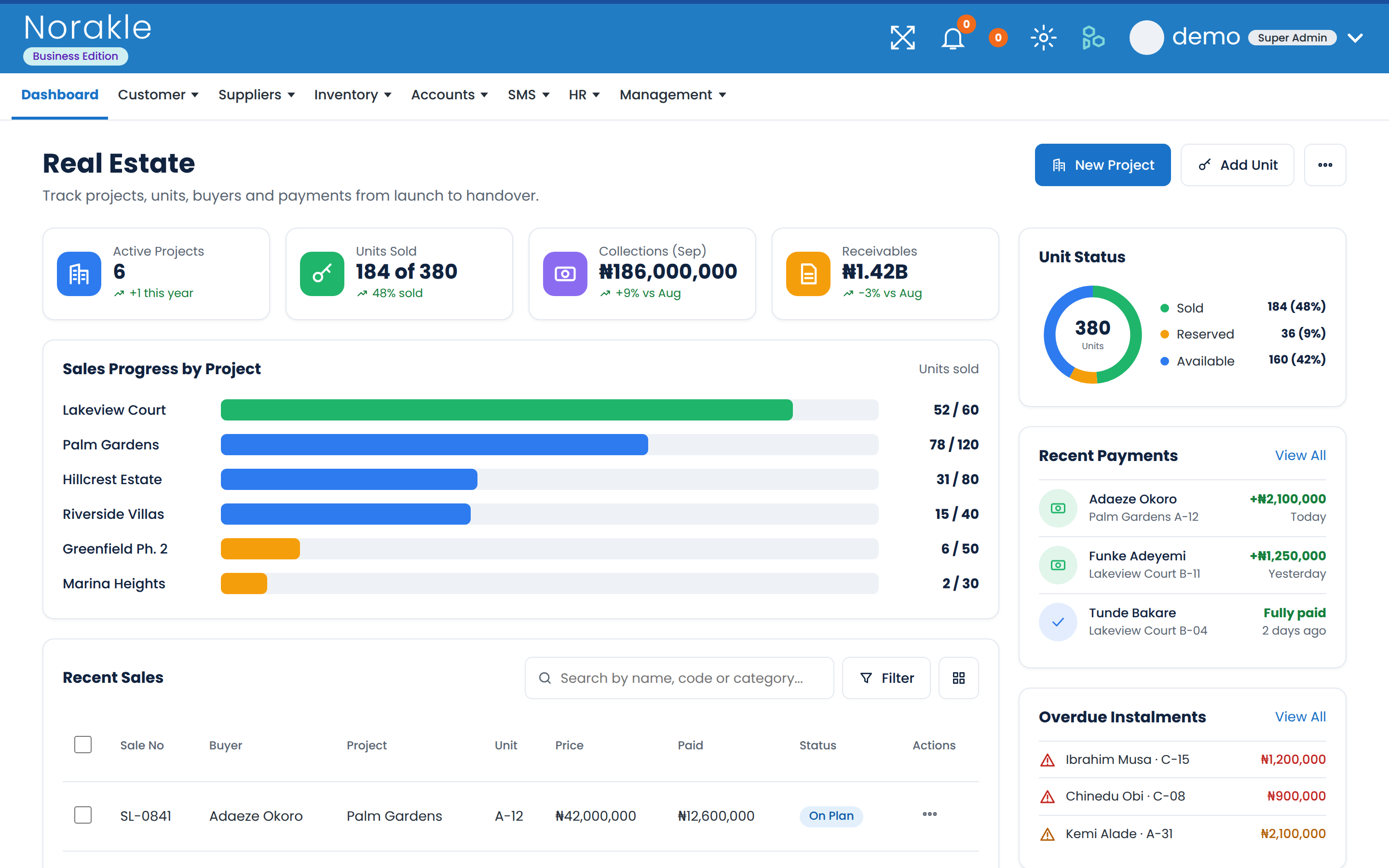
Task: Click payment icon next to Adaeze Okoro
Action: click(1058, 508)
